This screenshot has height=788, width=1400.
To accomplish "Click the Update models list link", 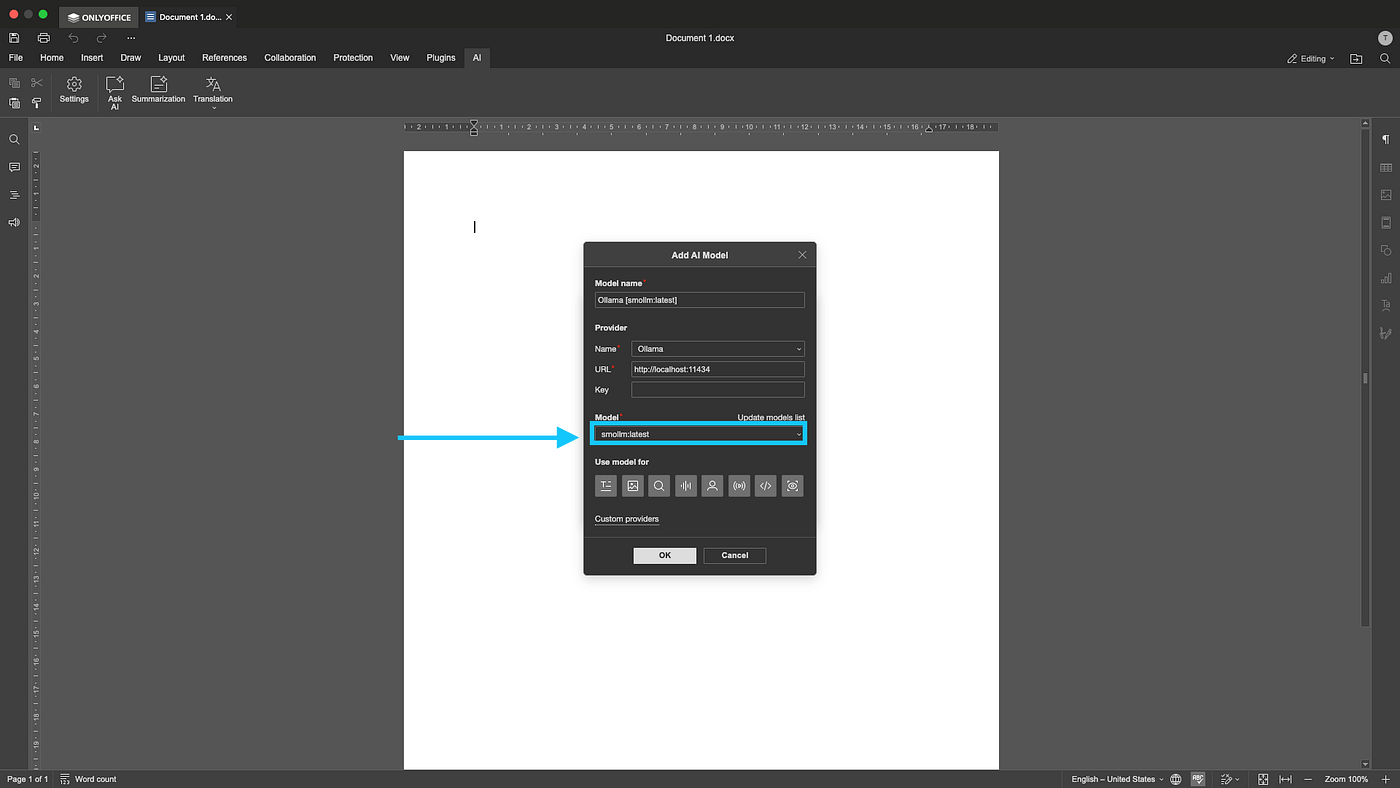I will [771, 417].
